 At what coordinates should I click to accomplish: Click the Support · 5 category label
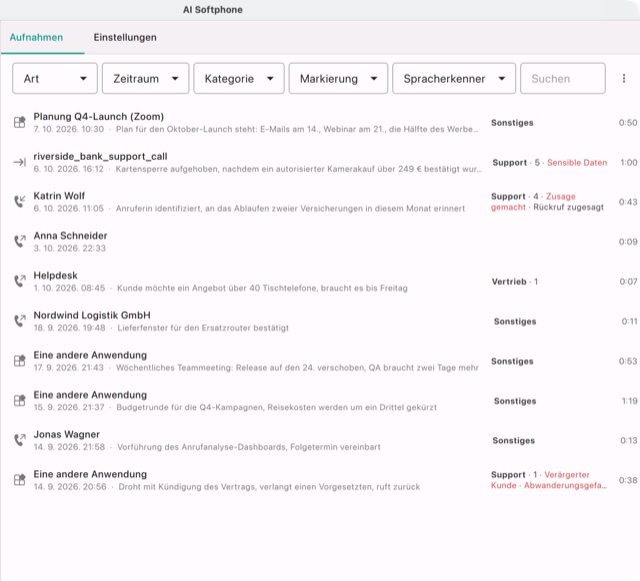(x=516, y=163)
